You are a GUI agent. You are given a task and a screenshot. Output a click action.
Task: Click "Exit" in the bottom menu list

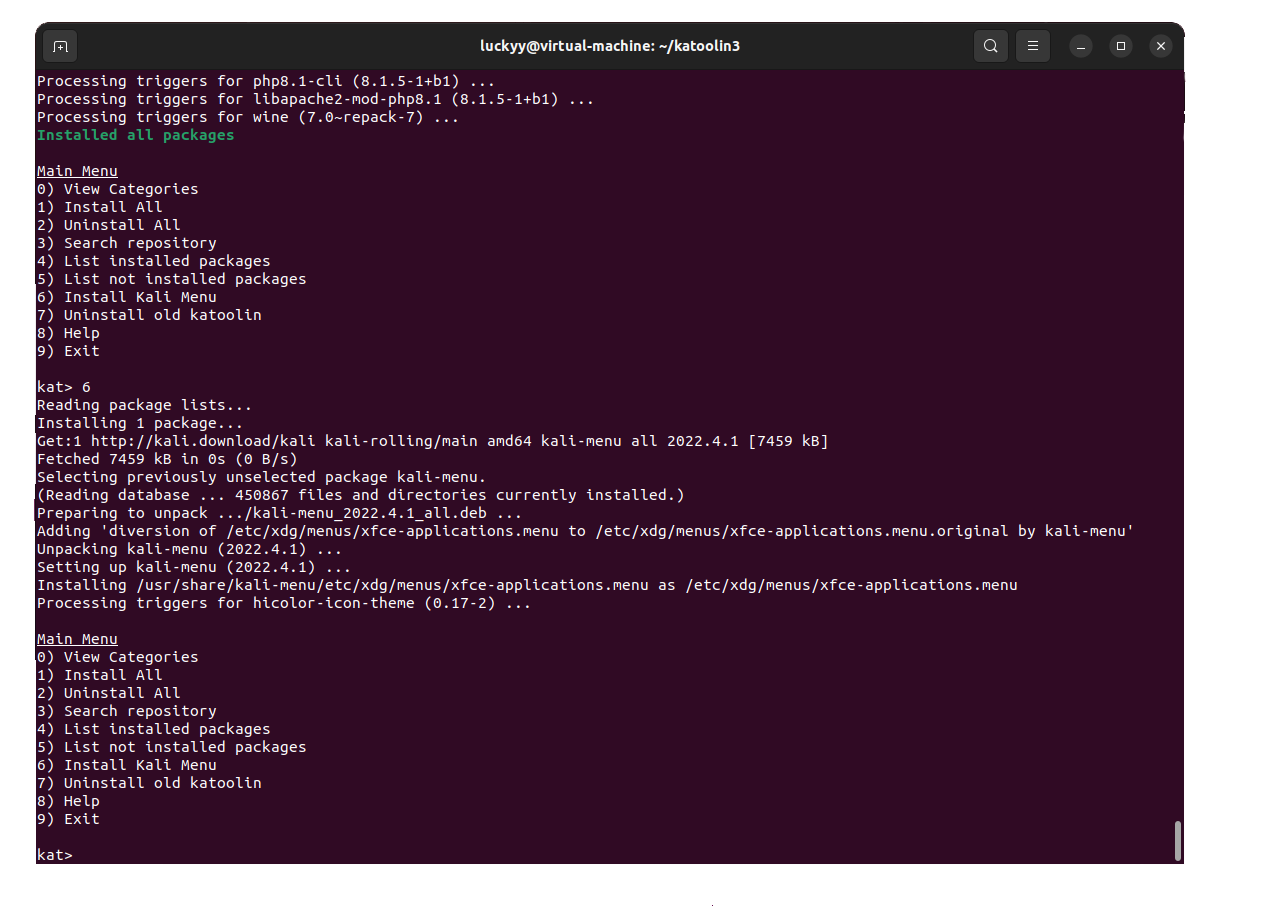[80, 819]
